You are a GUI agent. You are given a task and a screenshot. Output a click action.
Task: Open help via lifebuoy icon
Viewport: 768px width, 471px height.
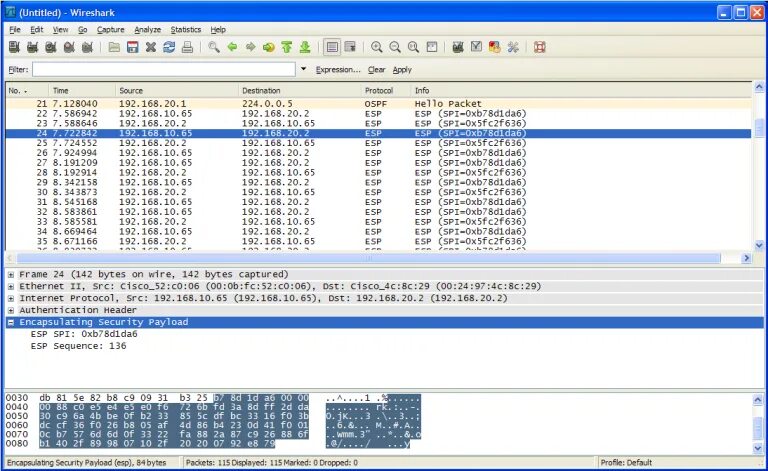pos(540,47)
